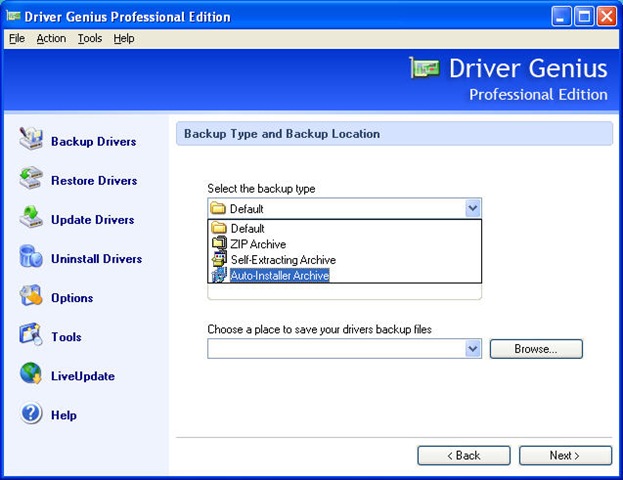Image resolution: width=623 pixels, height=480 pixels.
Task: Click the Auto-Installer Archive icon
Action: tap(219, 275)
